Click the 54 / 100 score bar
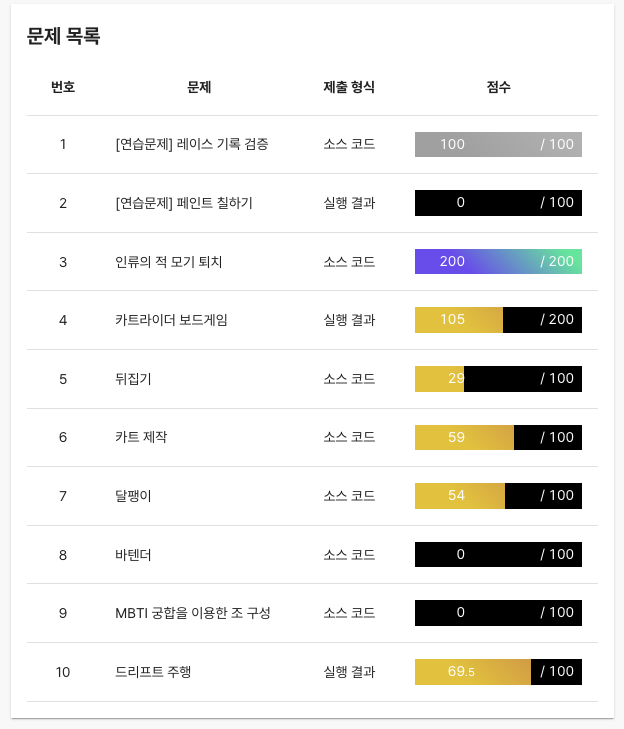The image size is (624, 729). click(498, 496)
